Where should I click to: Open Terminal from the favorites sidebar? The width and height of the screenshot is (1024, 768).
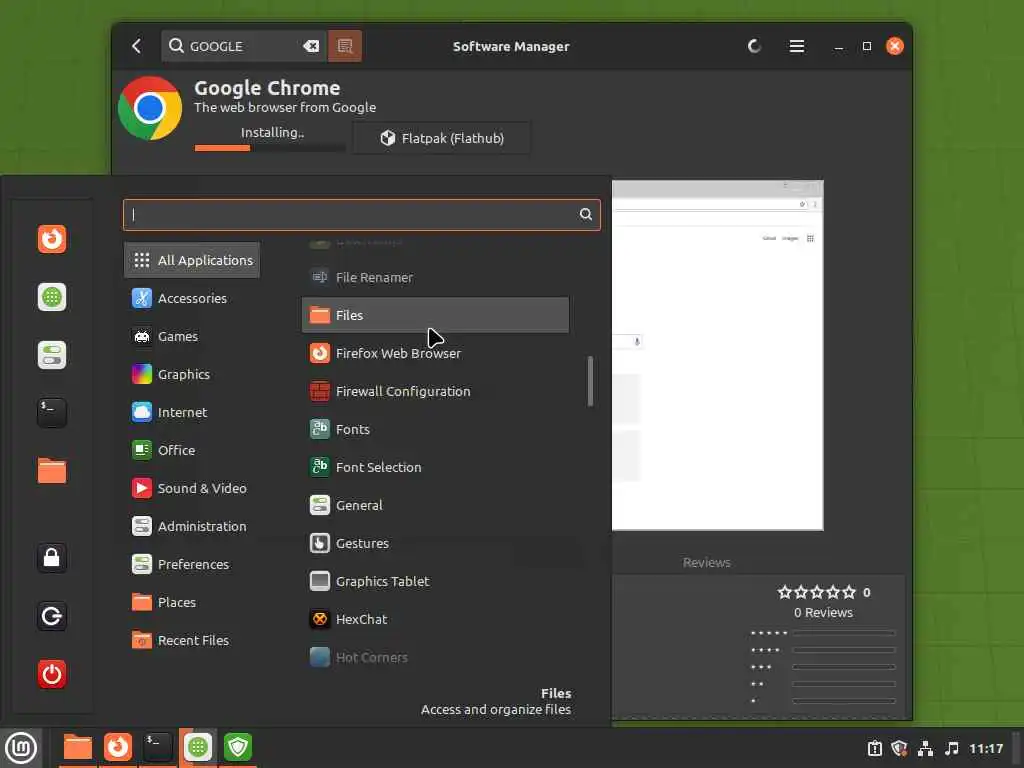(x=52, y=413)
